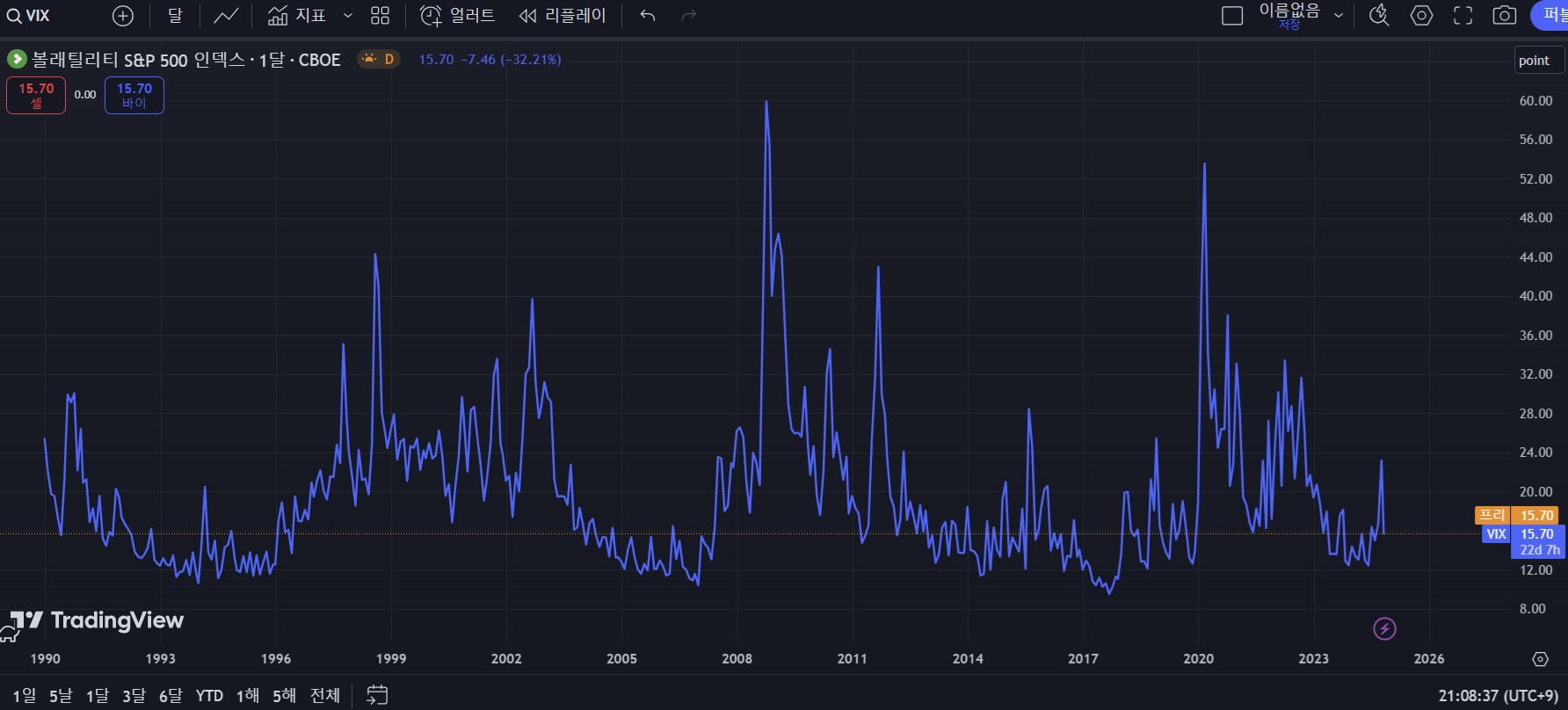The height and width of the screenshot is (710, 1568).
Task: Change chart type with the line icon
Action: (226, 16)
